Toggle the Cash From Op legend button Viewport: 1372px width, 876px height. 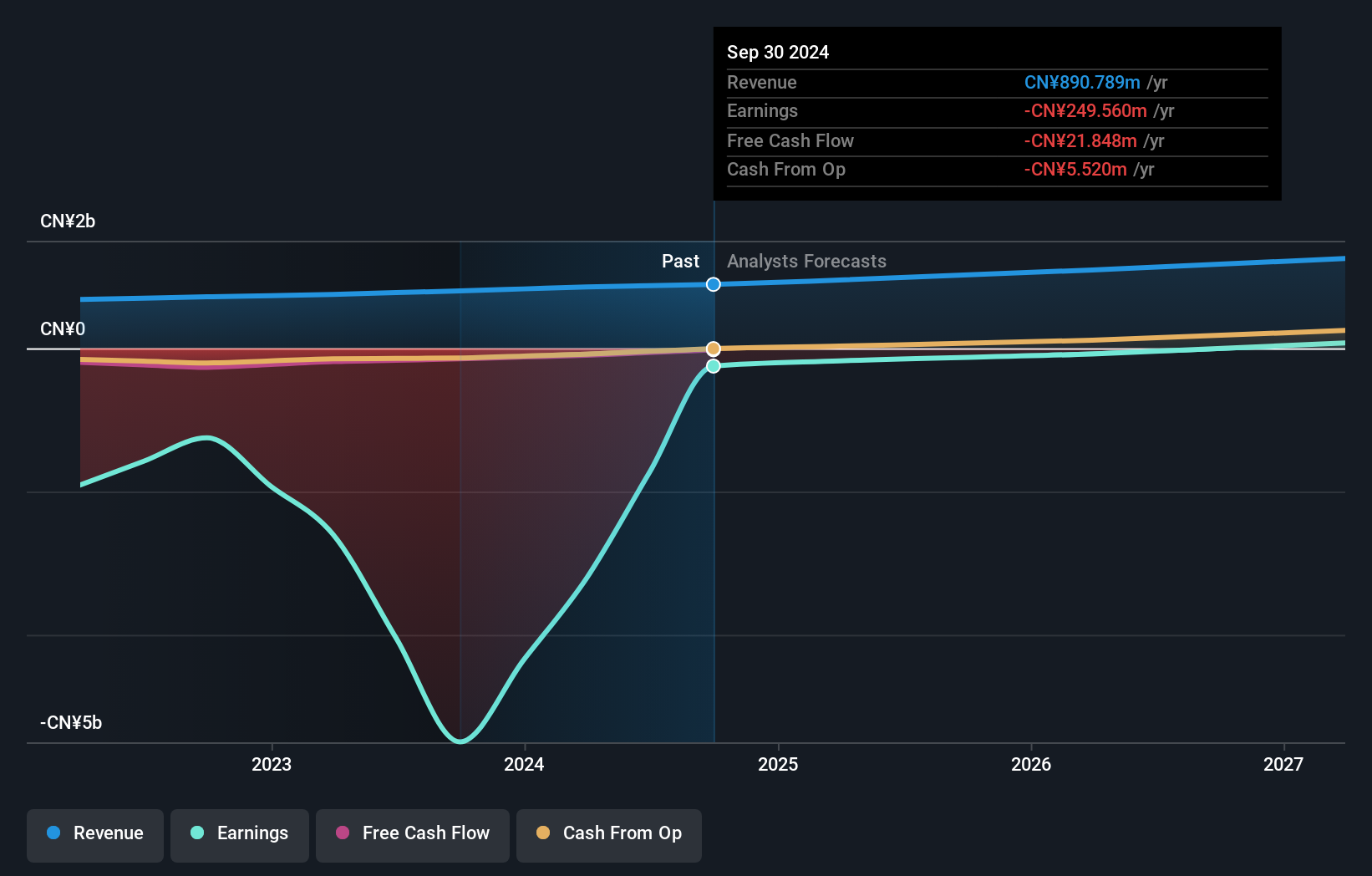[609, 835]
